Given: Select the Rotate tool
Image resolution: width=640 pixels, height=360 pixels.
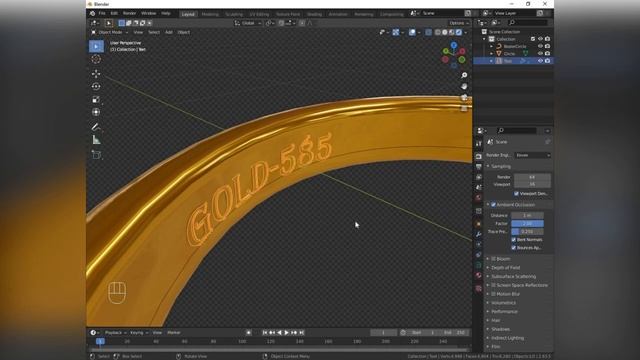Looking at the screenshot, I should click(x=96, y=87).
